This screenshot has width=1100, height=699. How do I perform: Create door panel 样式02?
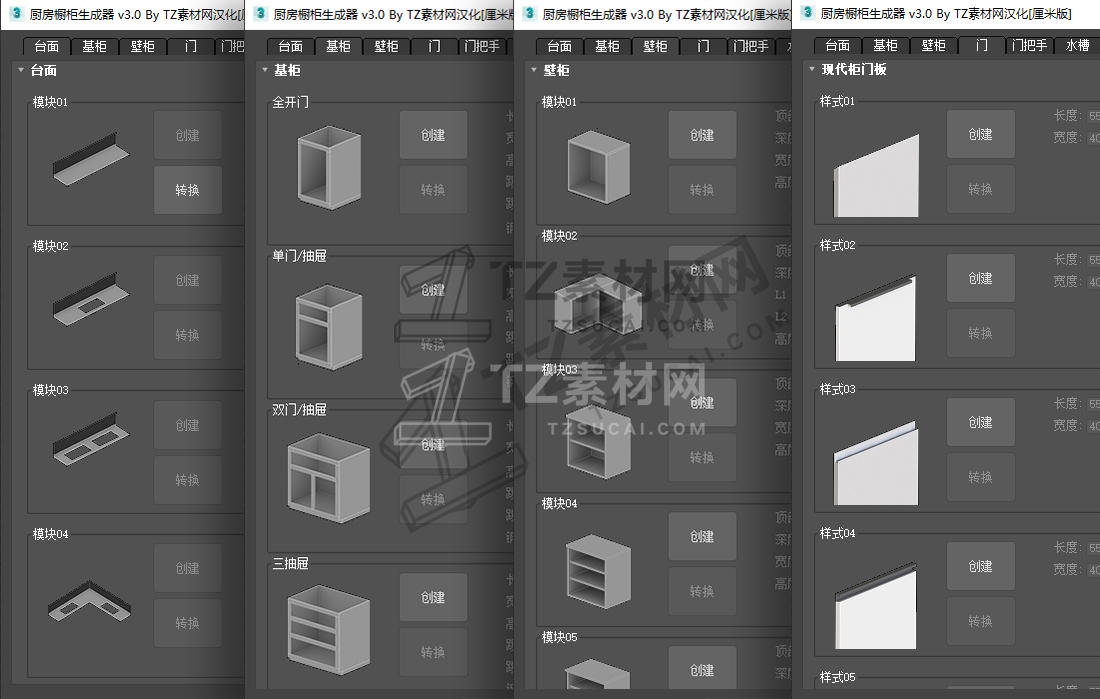980,279
